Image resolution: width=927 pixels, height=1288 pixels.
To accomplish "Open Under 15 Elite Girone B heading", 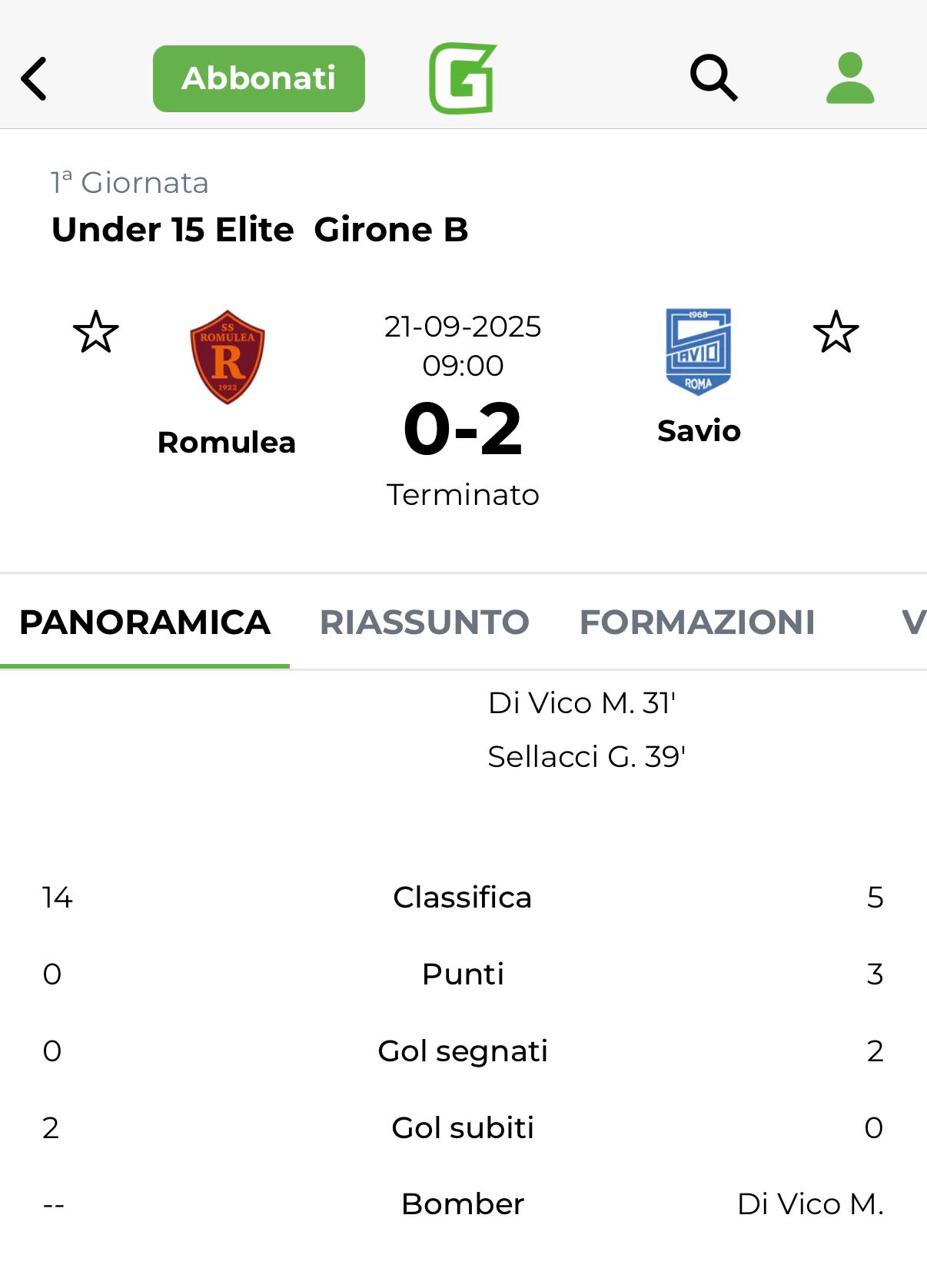I will [x=260, y=229].
